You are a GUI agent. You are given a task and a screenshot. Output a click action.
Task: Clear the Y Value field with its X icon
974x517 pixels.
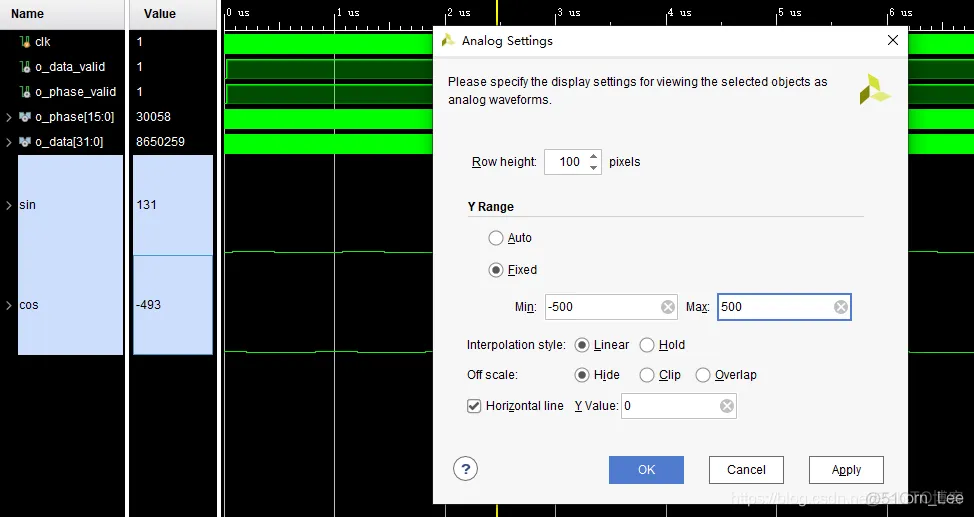tap(727, 406)
